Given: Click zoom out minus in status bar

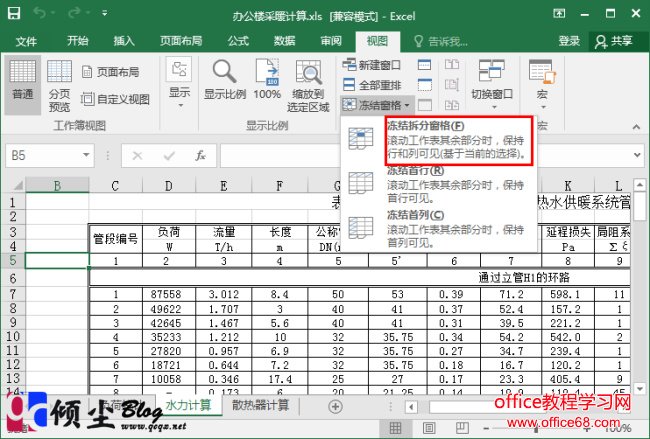Looking at the screenshot, I should point(486,428).
